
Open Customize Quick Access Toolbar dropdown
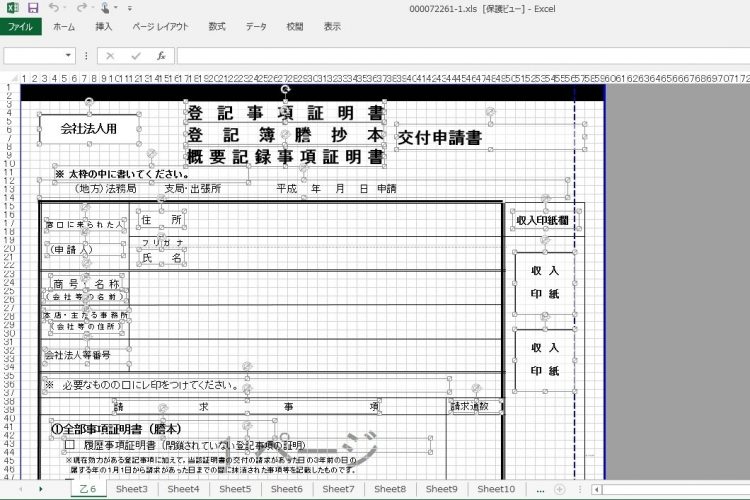click(129, 9)
